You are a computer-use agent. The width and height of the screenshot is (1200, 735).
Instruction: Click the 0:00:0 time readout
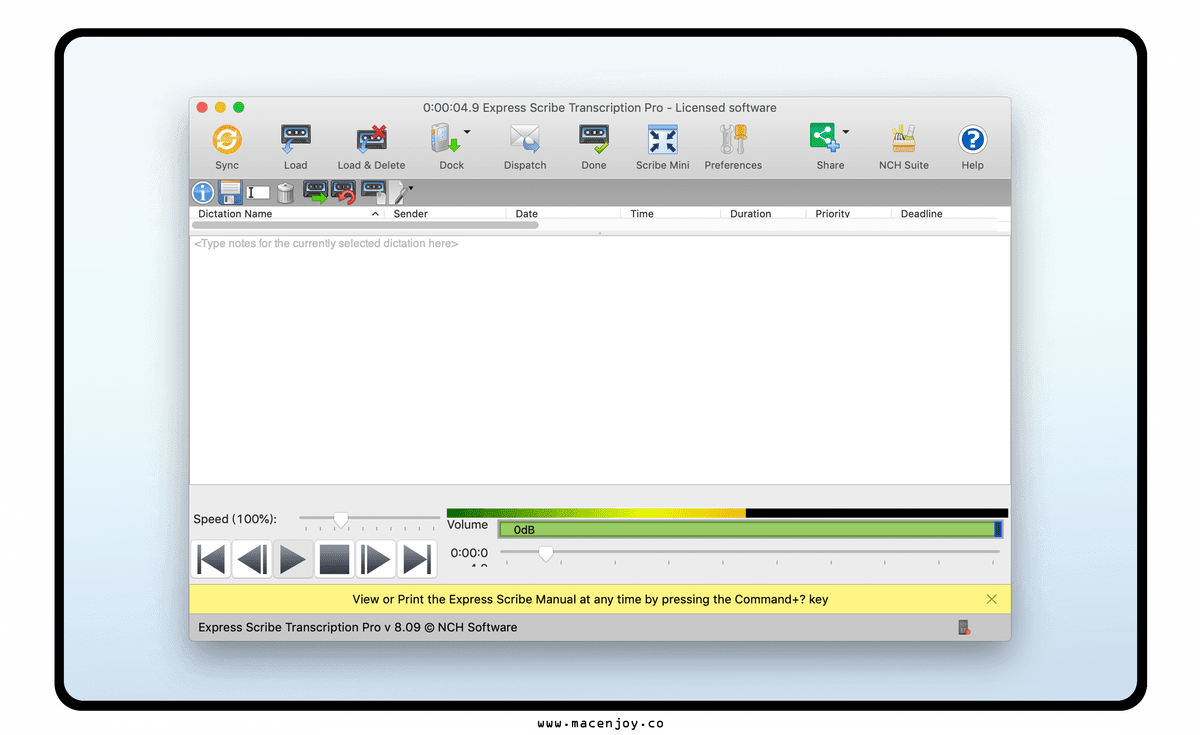[469, 553]
